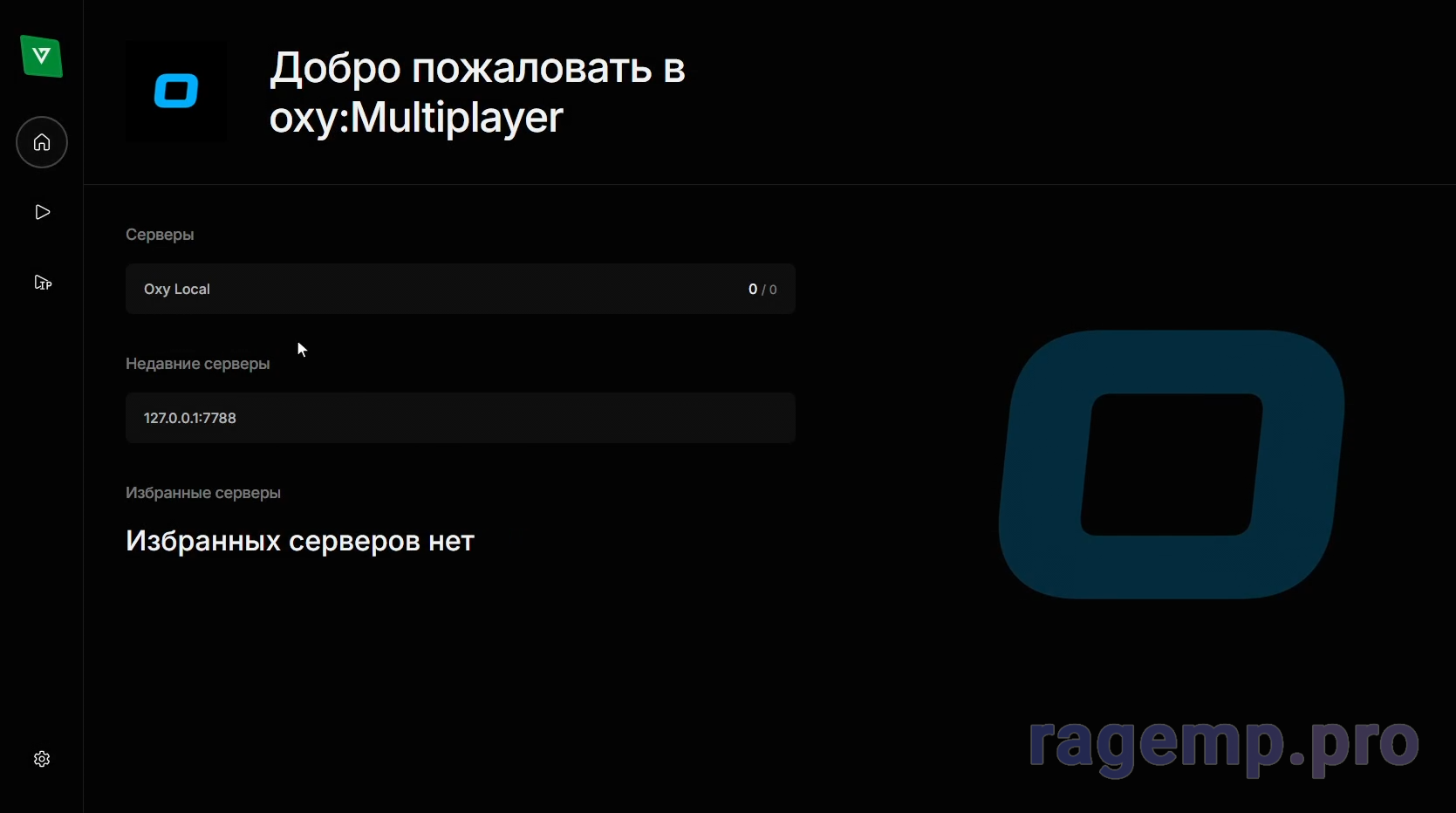The height and width of the screenshot is (813, 1456).
Task: Select the Oxy Local server row
Action: [461, 289]
